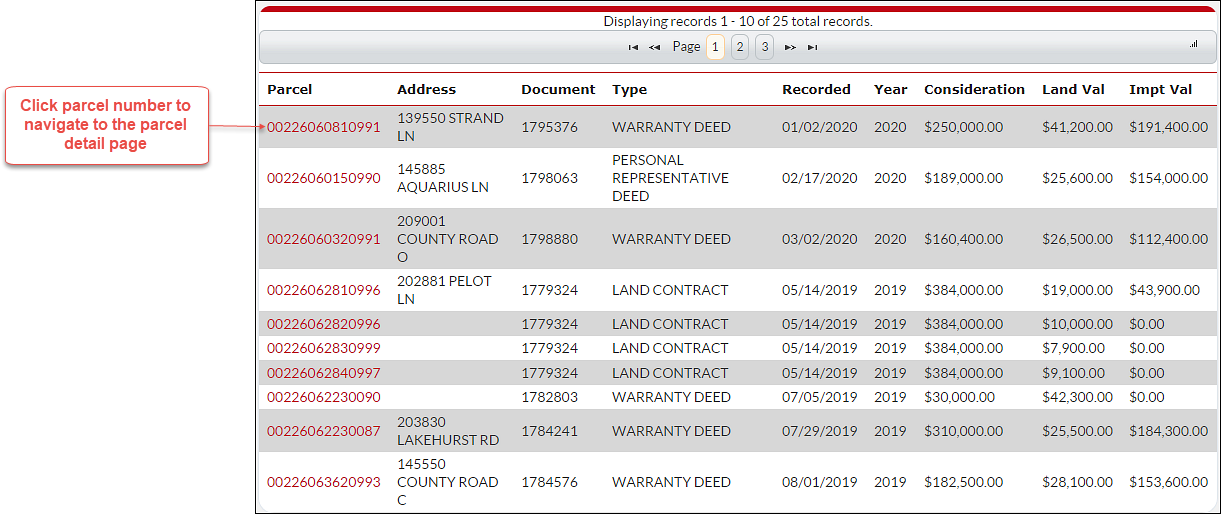
Task: Open parcel 00226062820996
Action: pos(324,324)
